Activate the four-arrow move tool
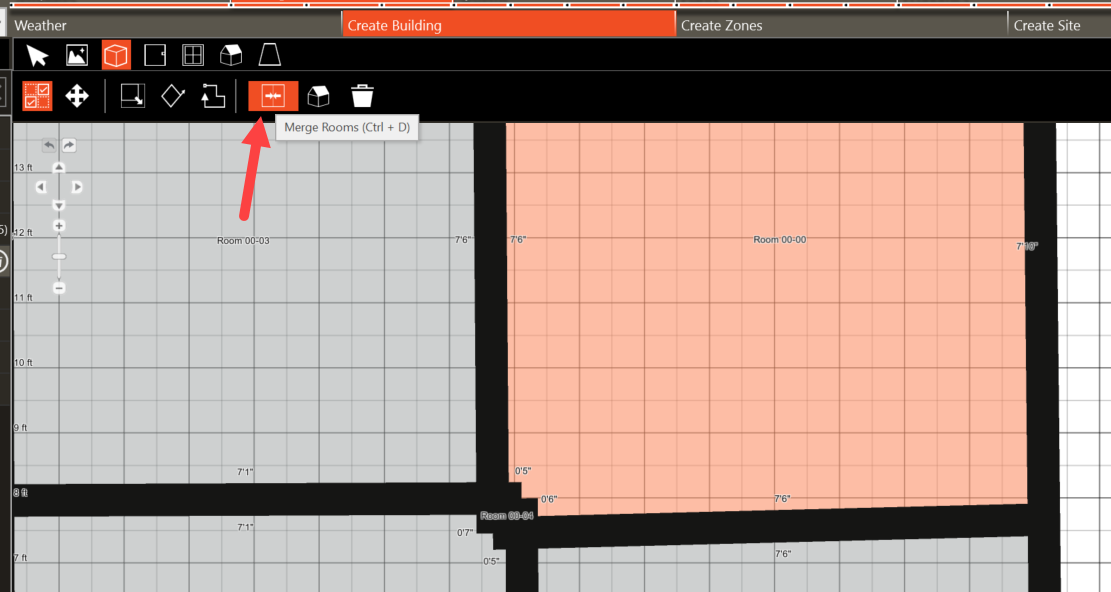Screen dimensions: 1111x592 77,96
